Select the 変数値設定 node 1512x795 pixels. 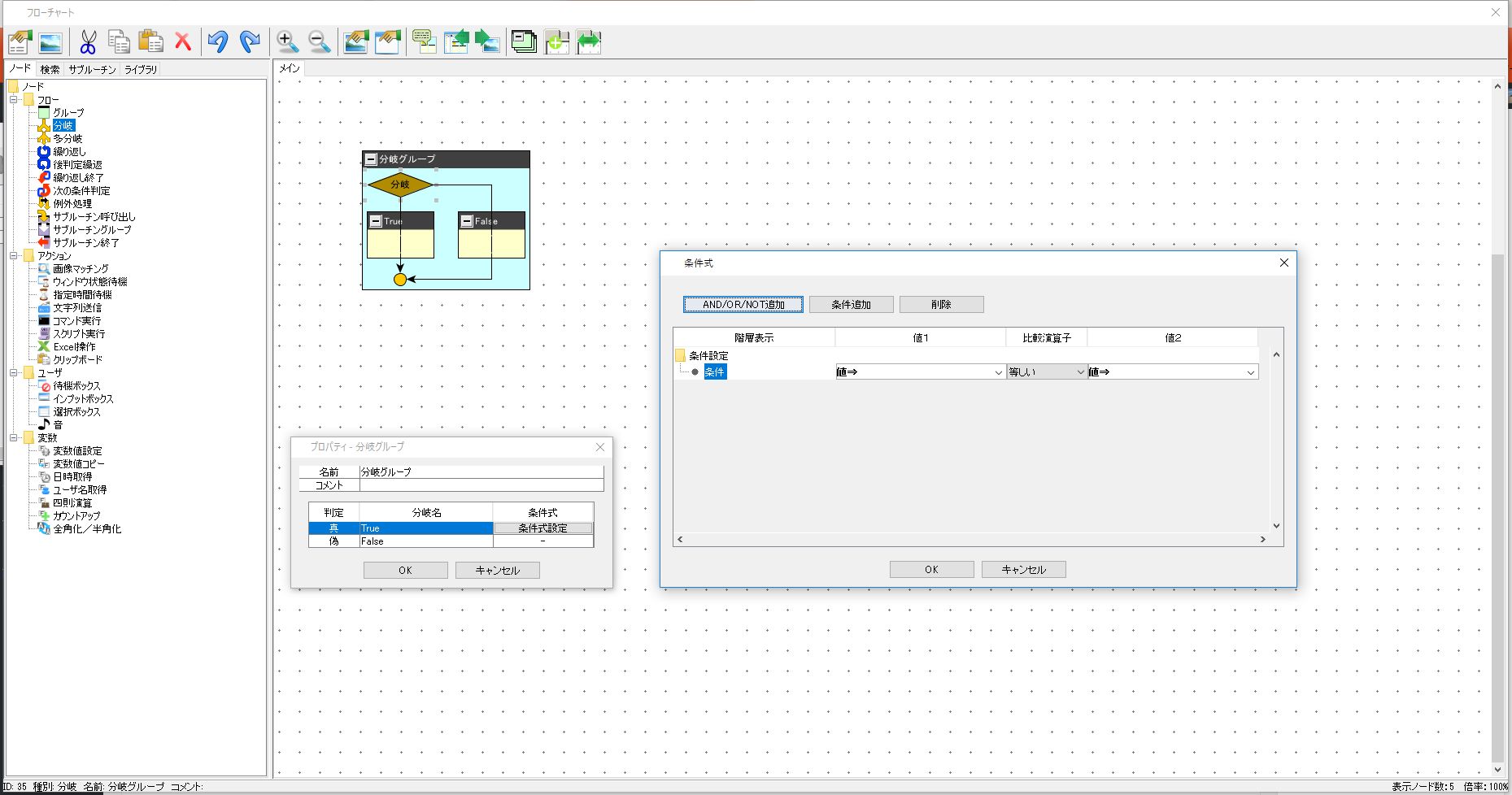(x=77, y=451)
